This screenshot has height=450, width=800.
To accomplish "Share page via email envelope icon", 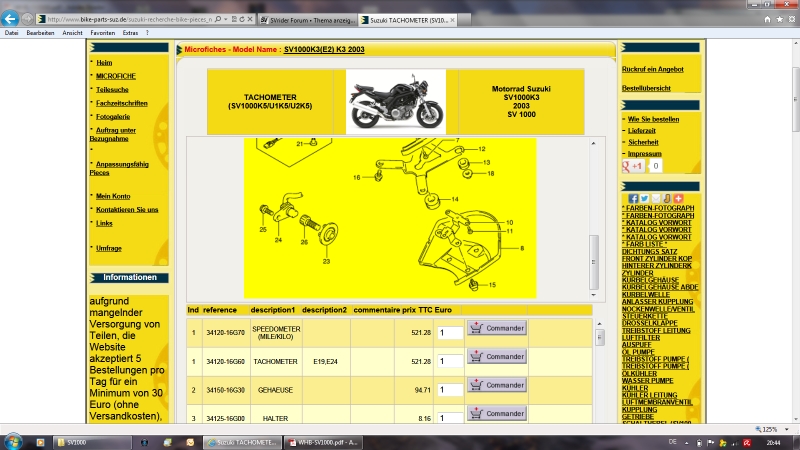I will pos(656,198).
